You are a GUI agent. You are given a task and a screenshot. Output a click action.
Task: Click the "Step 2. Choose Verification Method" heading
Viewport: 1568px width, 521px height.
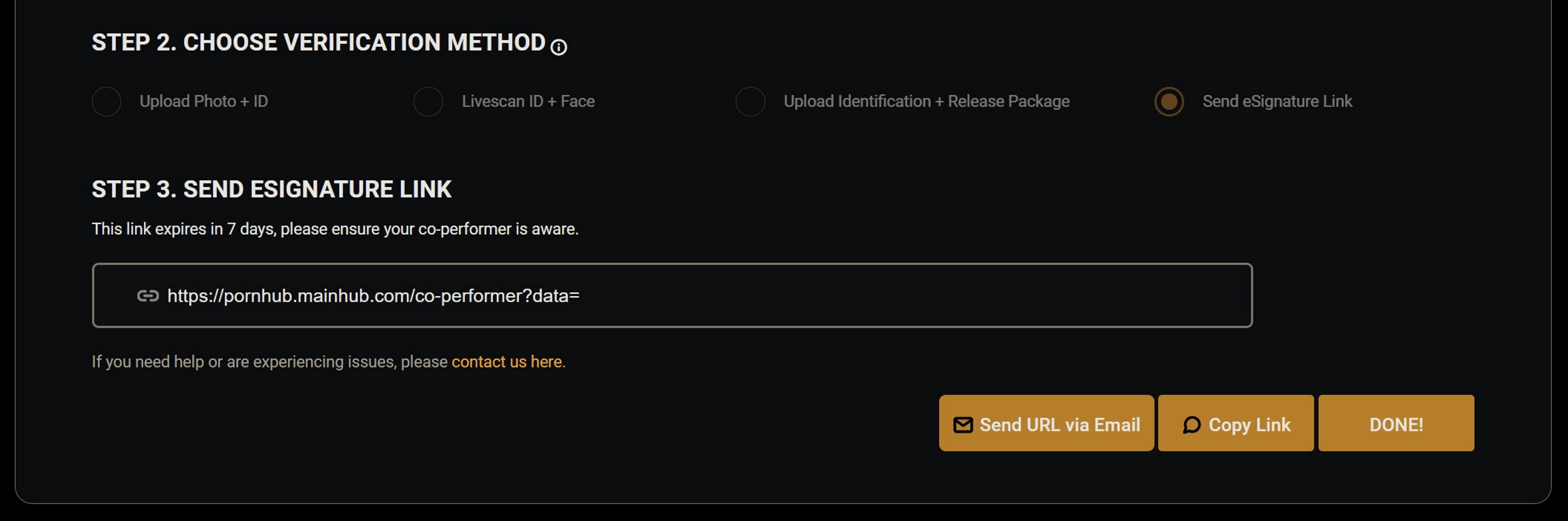(318, 43)
